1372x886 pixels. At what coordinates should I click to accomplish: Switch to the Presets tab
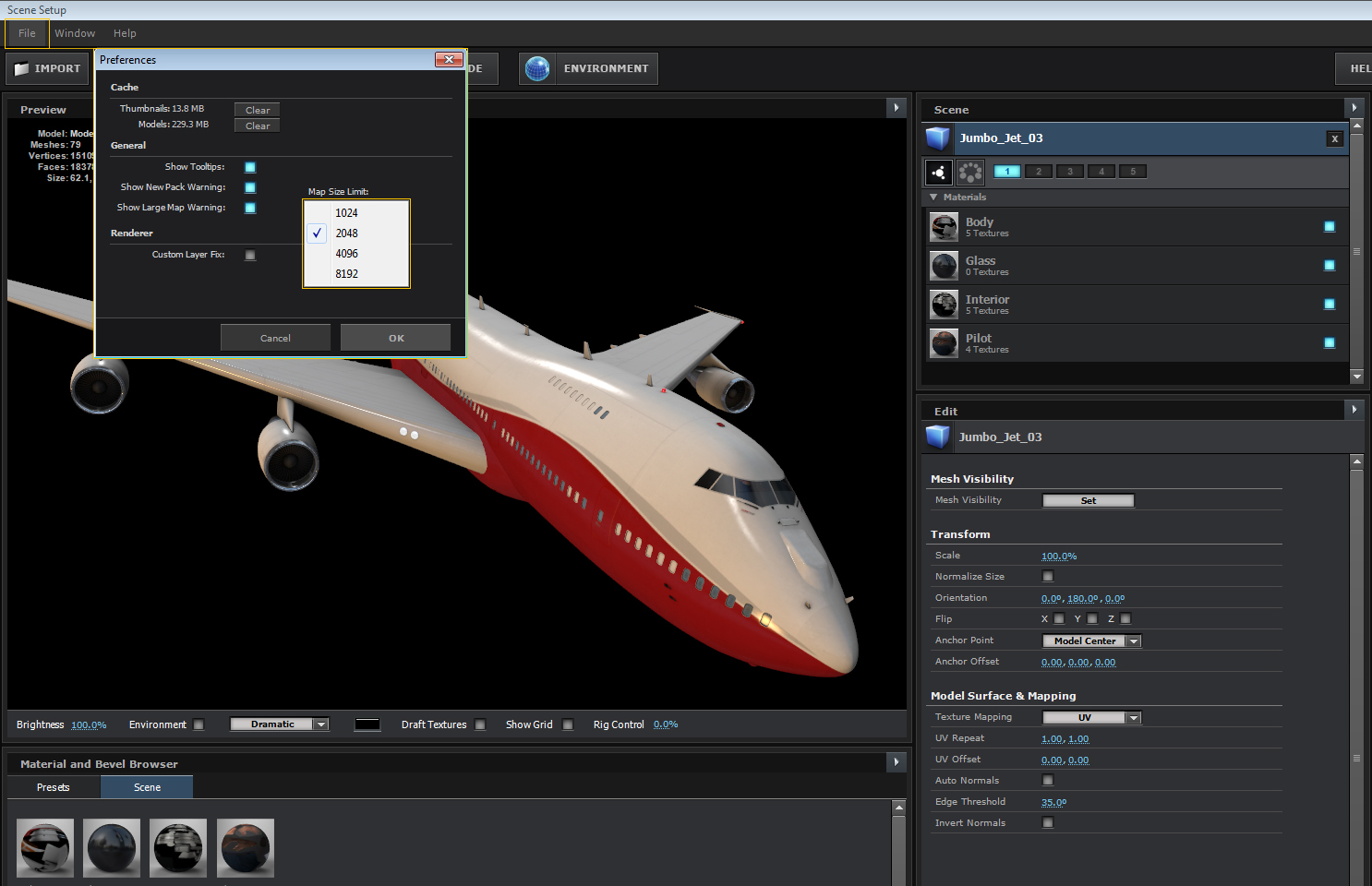pos(54,787)
